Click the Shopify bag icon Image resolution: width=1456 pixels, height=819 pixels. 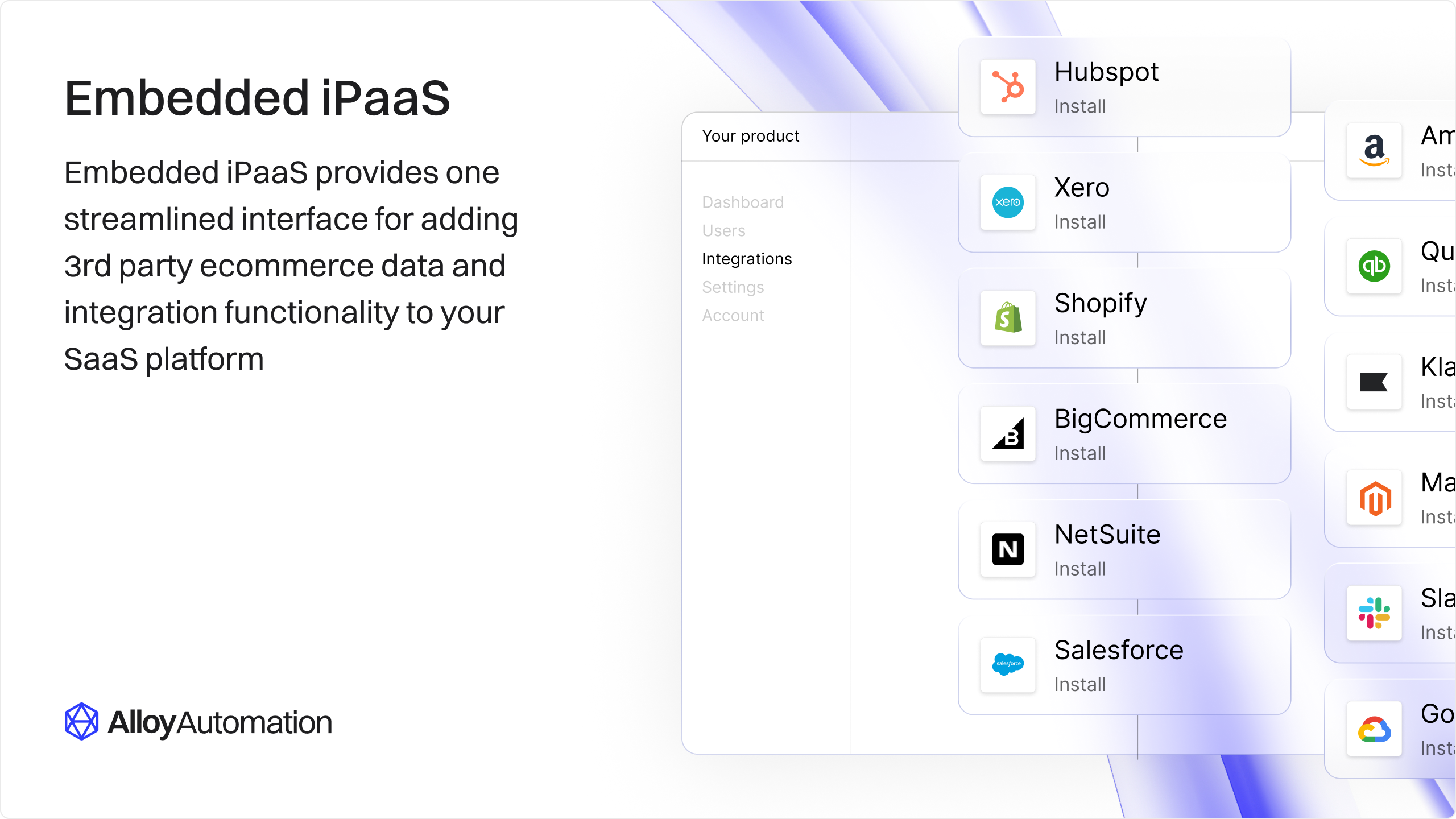[1008, 318]
